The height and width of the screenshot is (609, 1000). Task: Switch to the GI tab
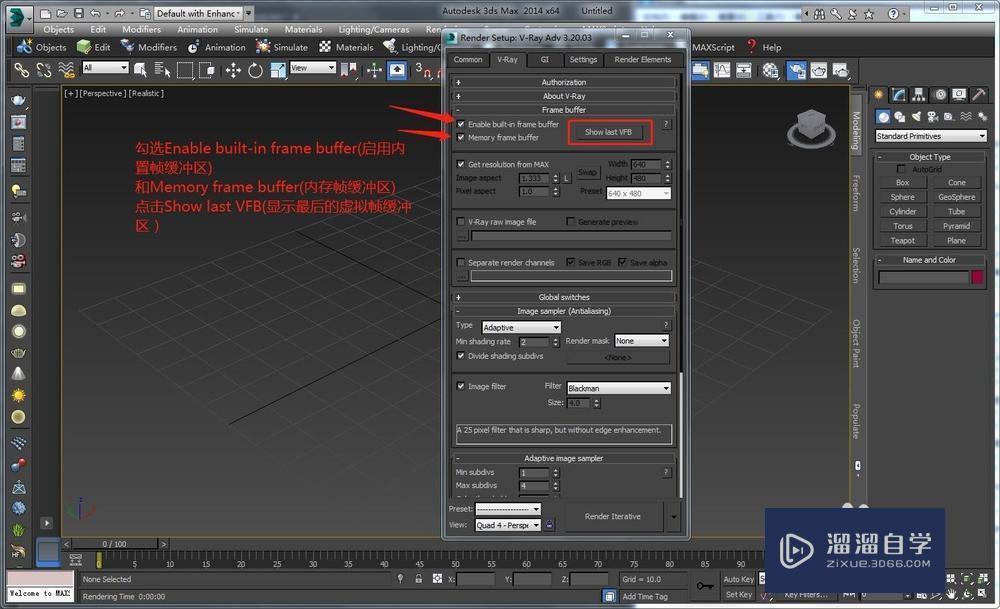545,59
